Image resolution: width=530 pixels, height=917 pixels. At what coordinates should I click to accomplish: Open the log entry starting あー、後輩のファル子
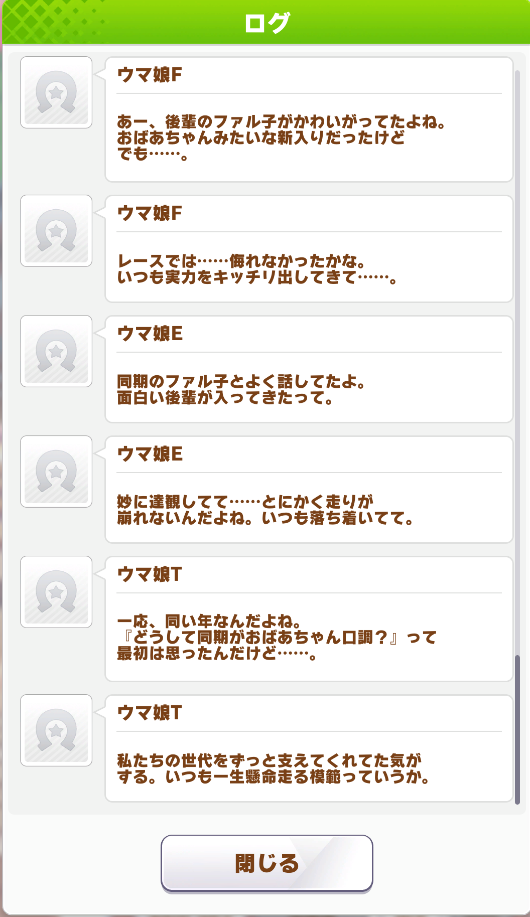pos(309,120)
